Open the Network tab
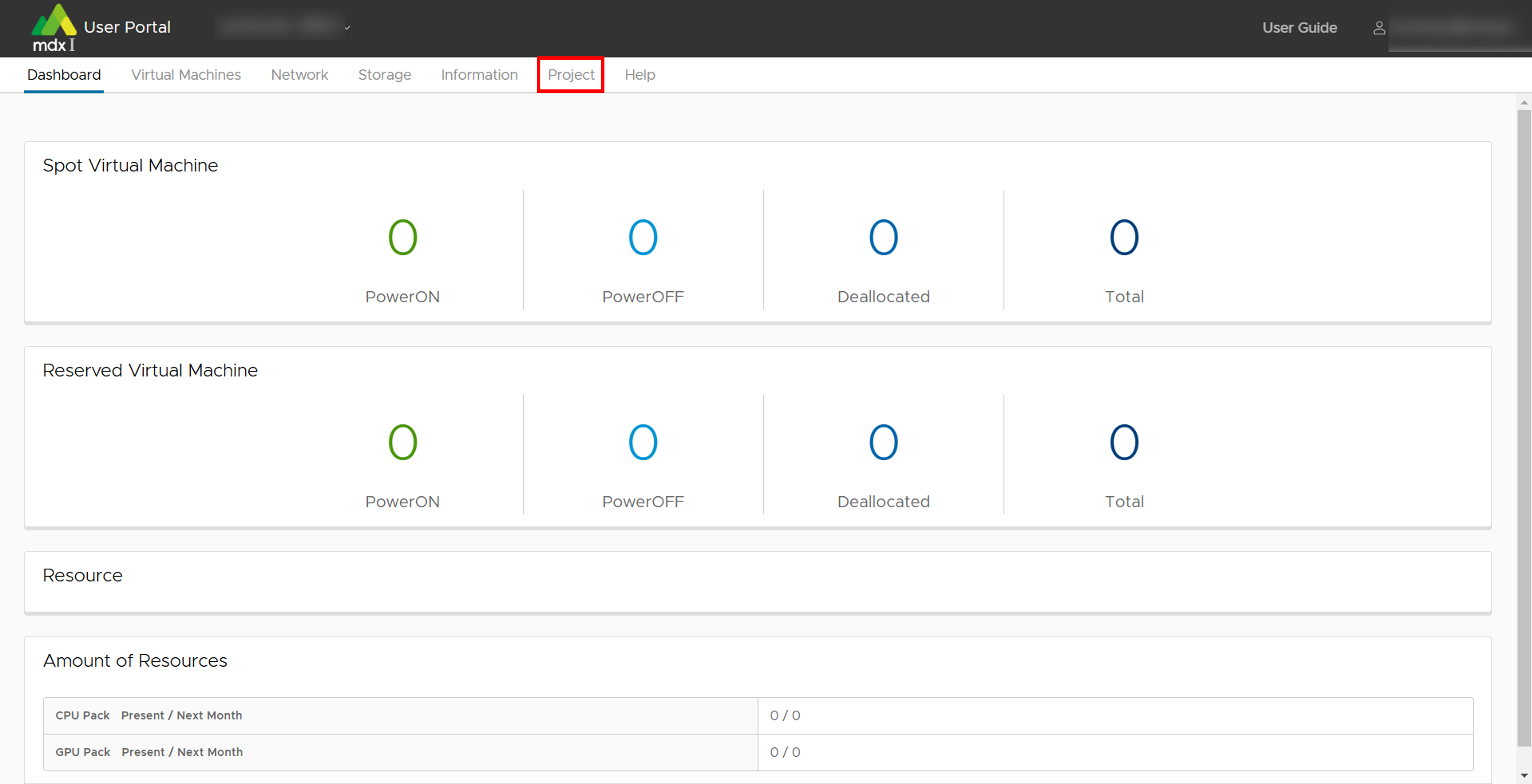Viewport: 1532px width, 784px height. [x=299, y=75]
